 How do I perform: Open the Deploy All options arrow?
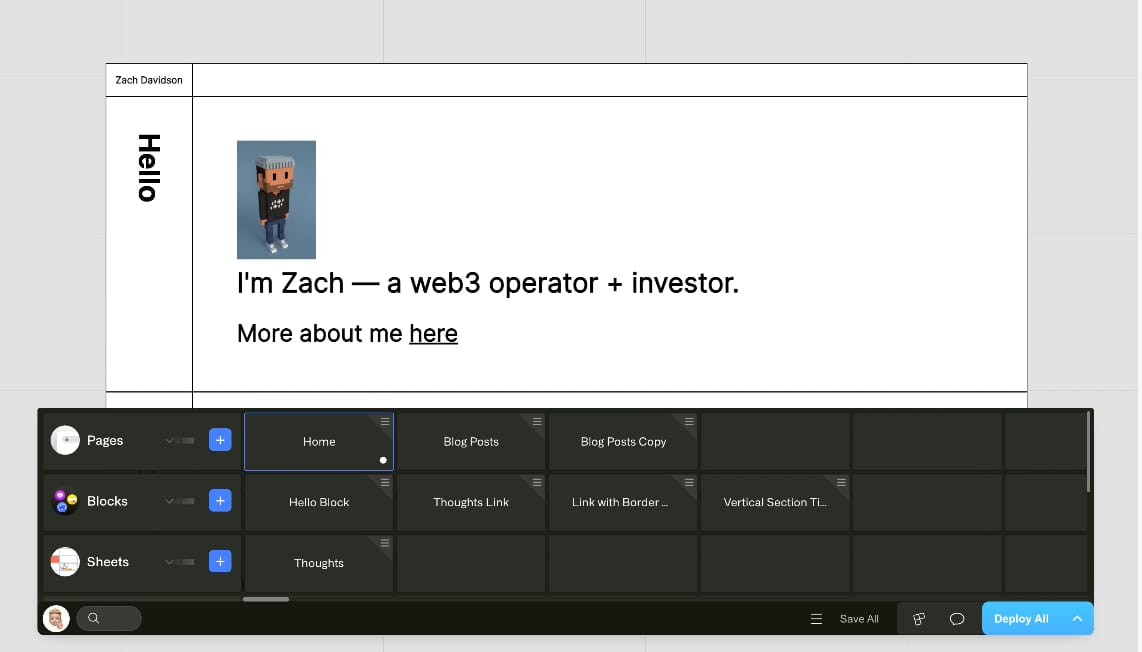tap(1077, 618)
